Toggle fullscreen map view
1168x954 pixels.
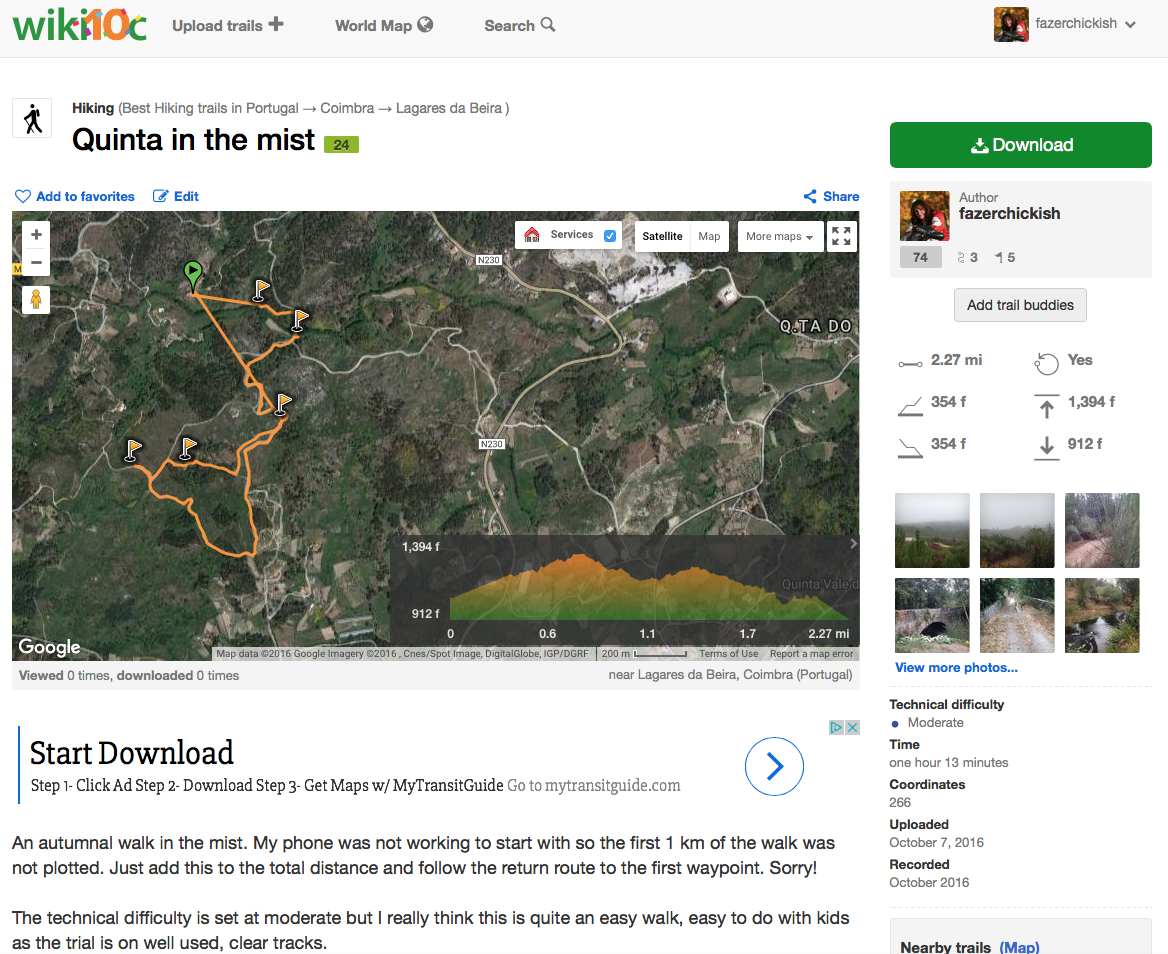point(842,236)
